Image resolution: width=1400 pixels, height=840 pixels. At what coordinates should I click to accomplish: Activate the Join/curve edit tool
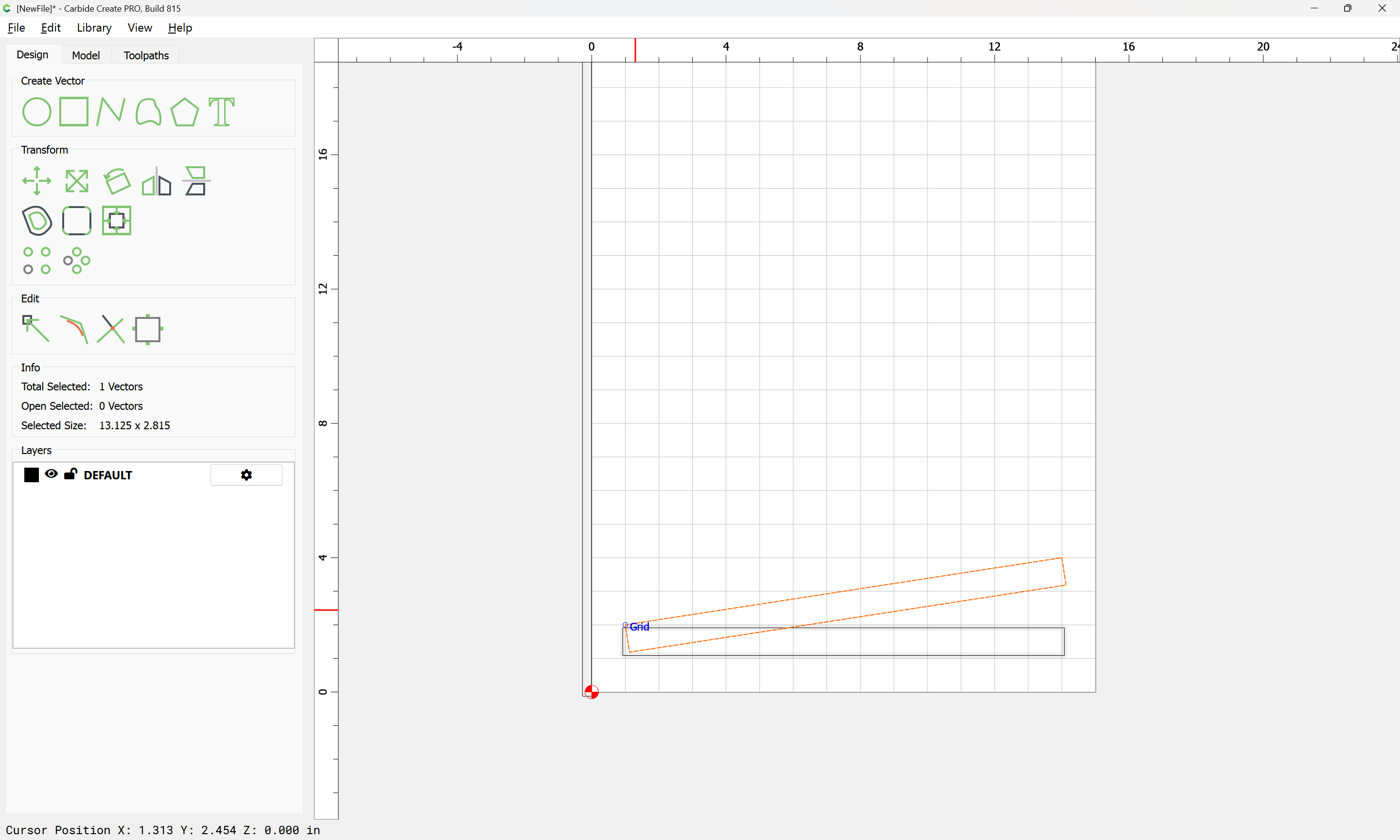coord(73,329)
